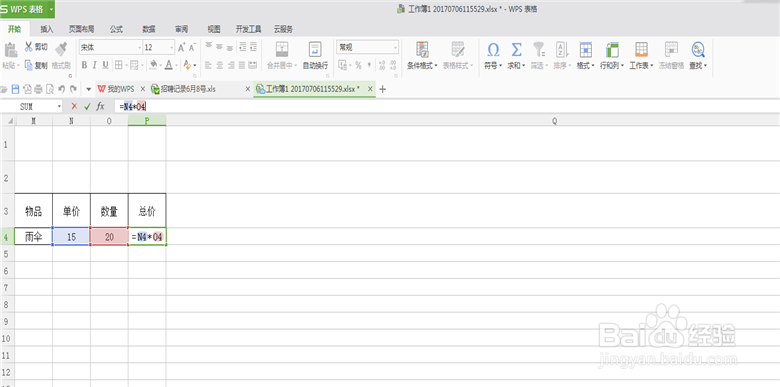This screenshot has height=387, width=780.
Task: Apply percent style (%)
Action: (x=358, y=65)
